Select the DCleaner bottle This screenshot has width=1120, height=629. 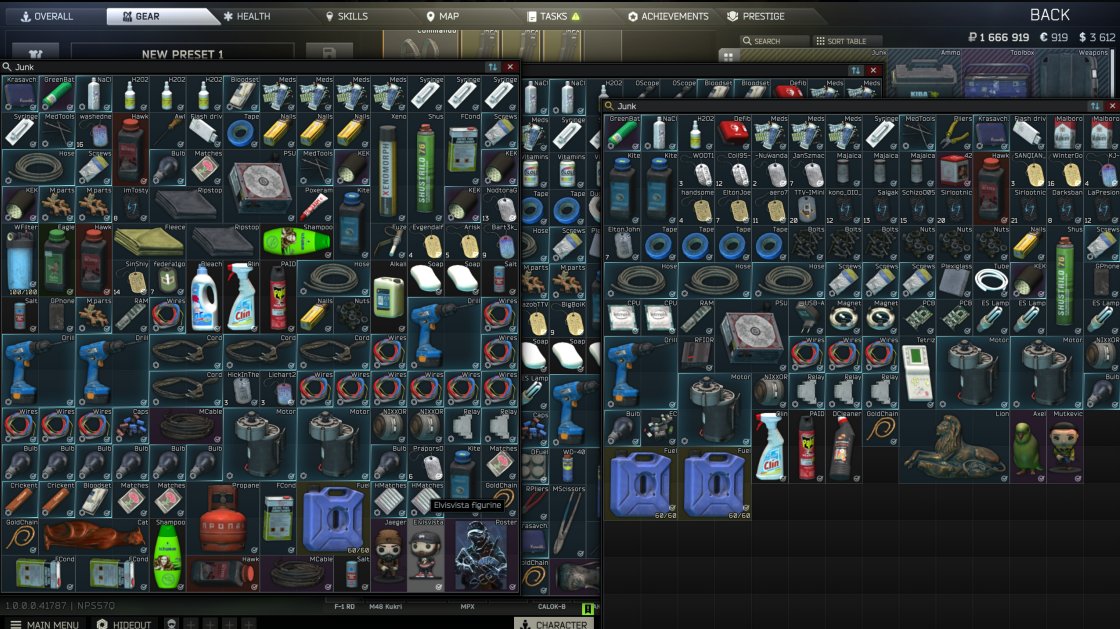tap(844, 446)
